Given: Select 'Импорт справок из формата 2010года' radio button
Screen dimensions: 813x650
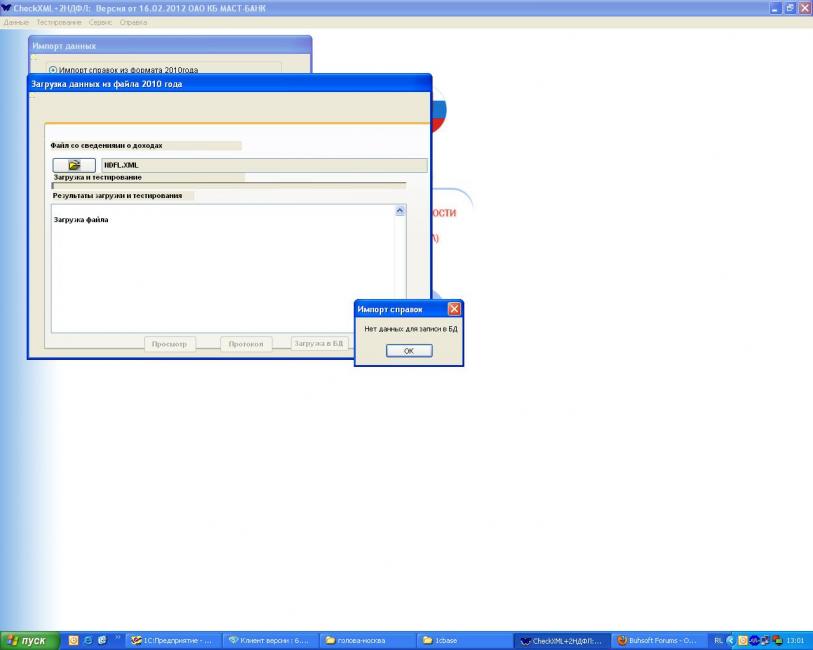Looking at the screenshot, I should pyautogui.click(x=53, y=70).
